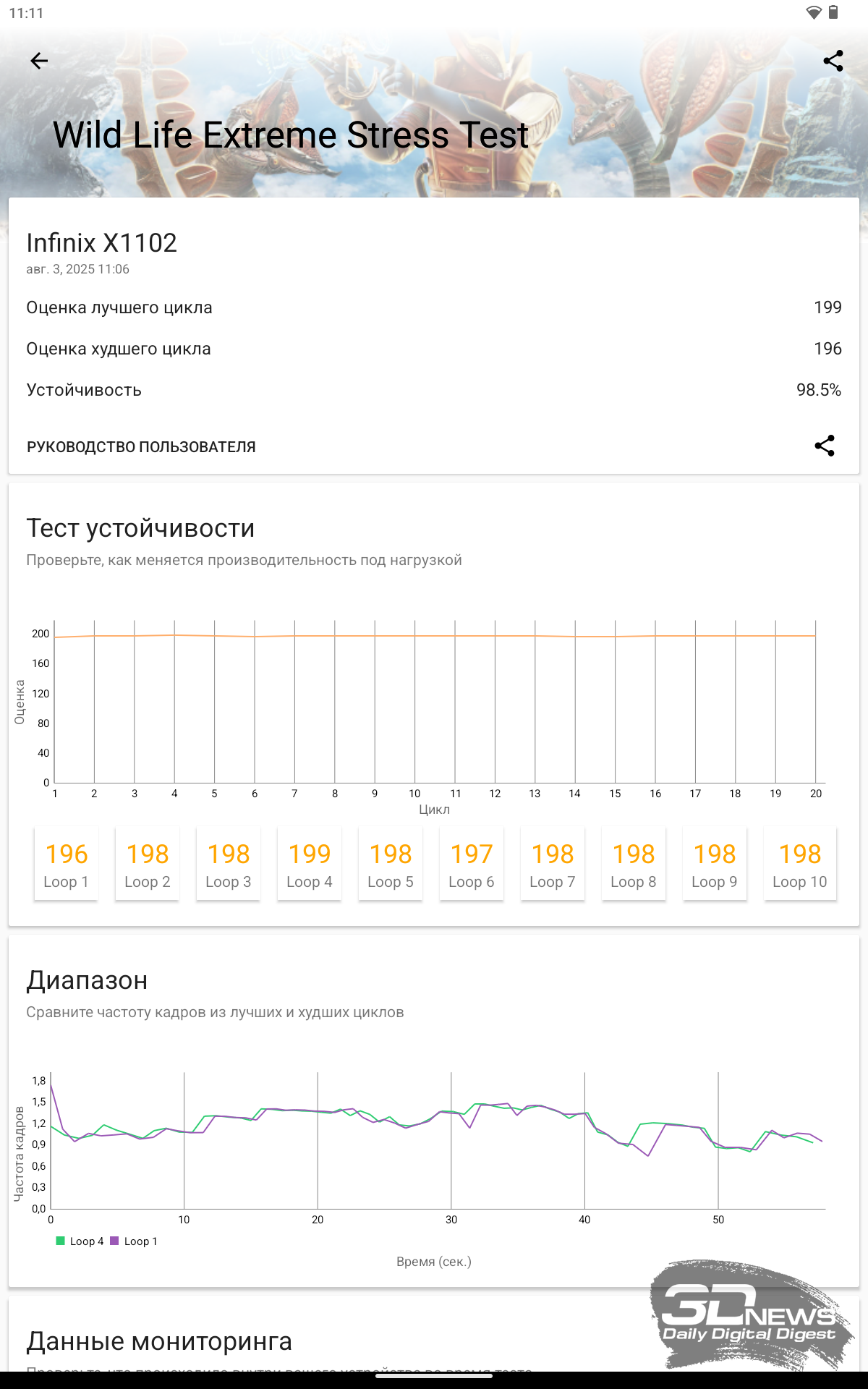Click the Infinix X1102 device name

pos(102,243)
